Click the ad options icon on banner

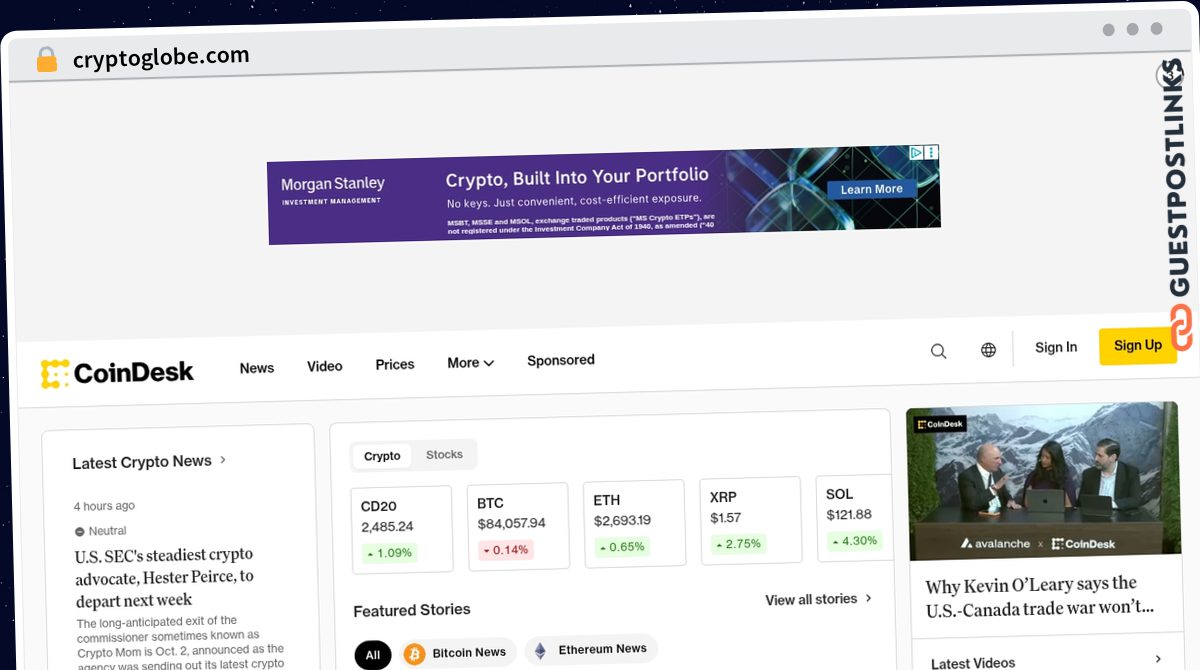(932, 153)
